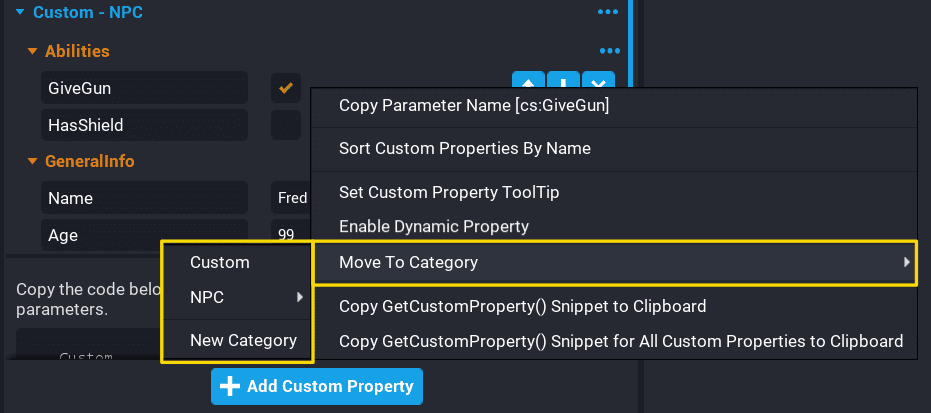Move the GiveGun property down

pyautogui.click(x=563, y=83)
